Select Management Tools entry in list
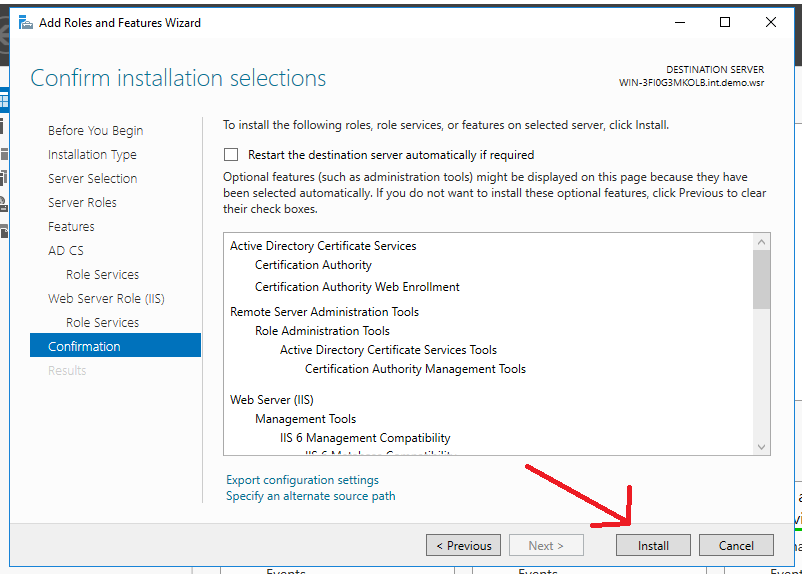Image resolution: width=802 pixels, height=574 pixels. [x=305, y=419]
